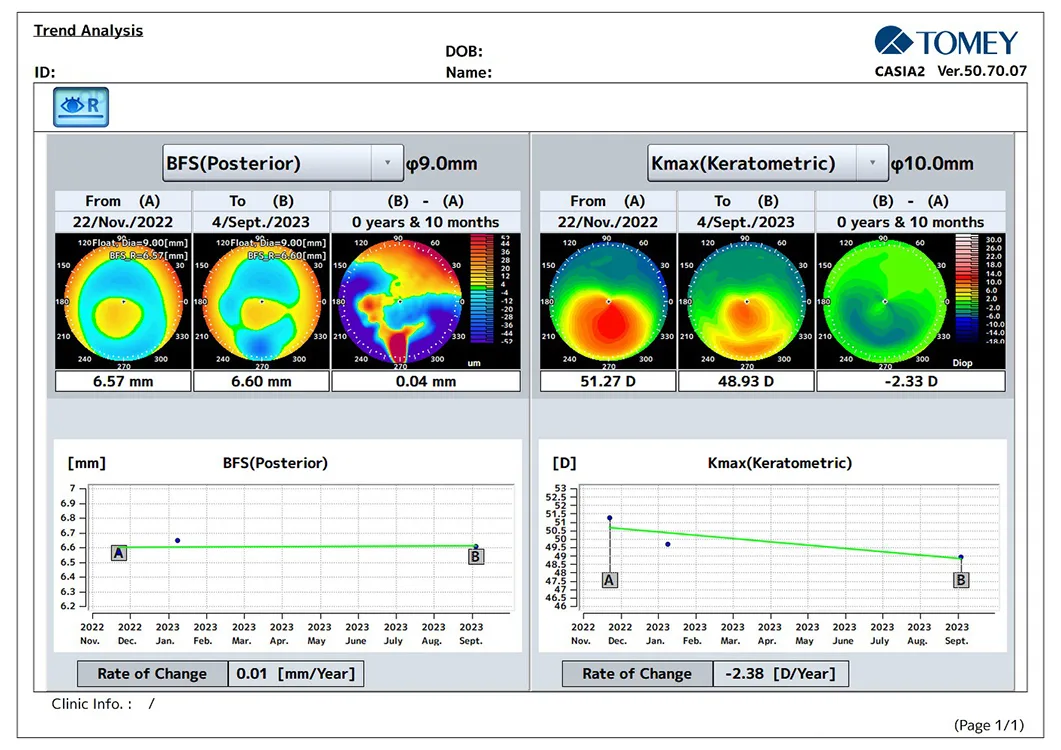This screenshot has width=1061, height=750.
Task: Click the Clinic Info. label
Action: coord(91,704)
